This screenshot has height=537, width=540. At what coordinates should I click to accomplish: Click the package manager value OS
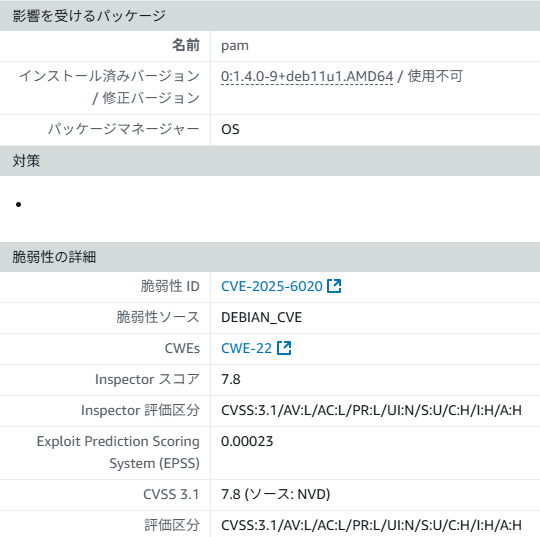[230, 130]
